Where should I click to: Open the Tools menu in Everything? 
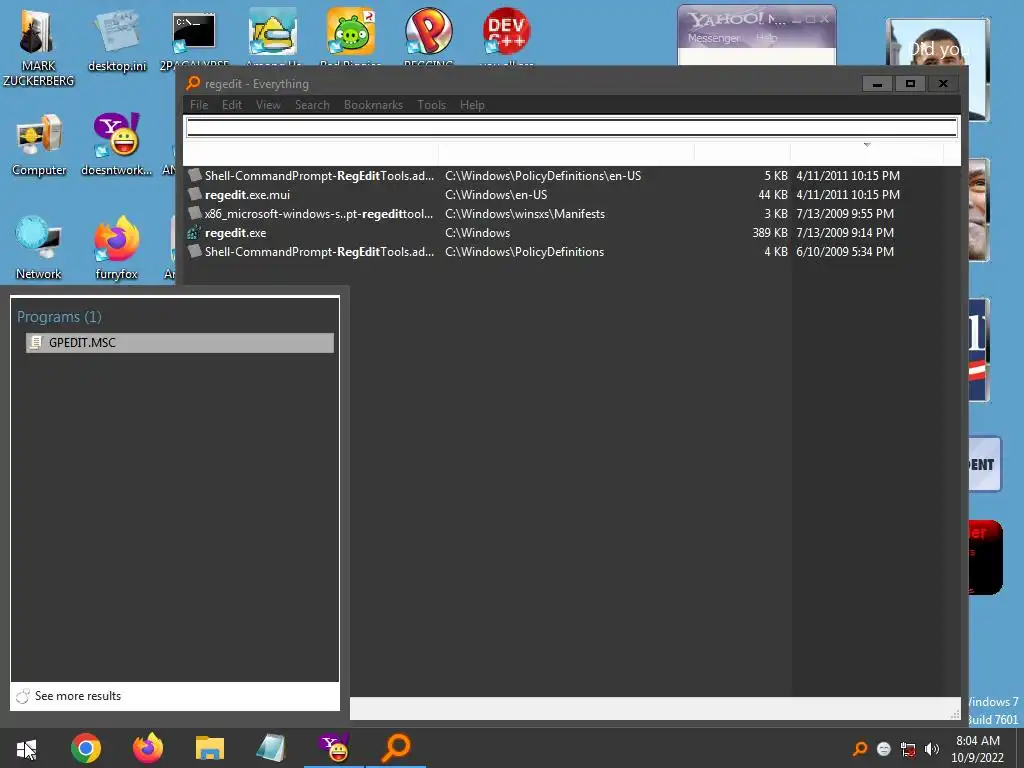432,104
